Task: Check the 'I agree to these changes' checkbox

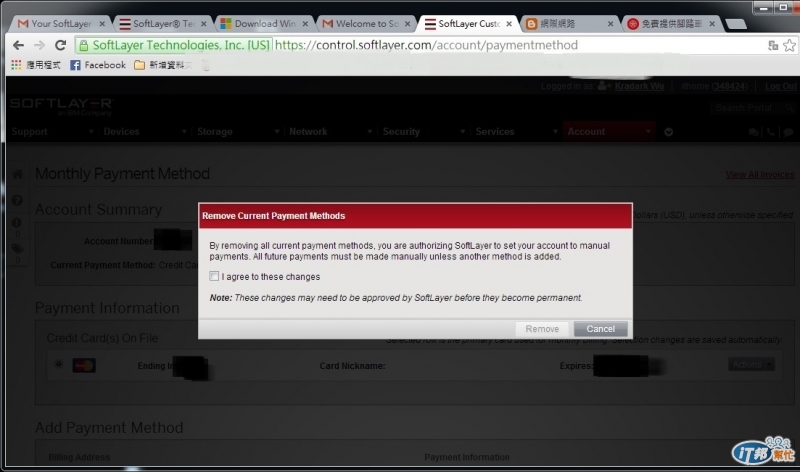Action: pyautogui.click(x=214, y=277)
